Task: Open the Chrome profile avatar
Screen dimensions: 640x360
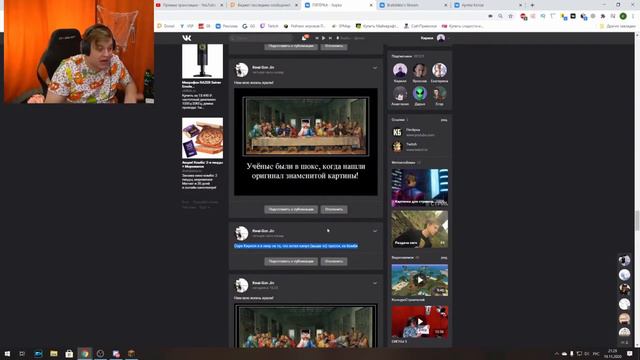Action: [x=623, y=16]
